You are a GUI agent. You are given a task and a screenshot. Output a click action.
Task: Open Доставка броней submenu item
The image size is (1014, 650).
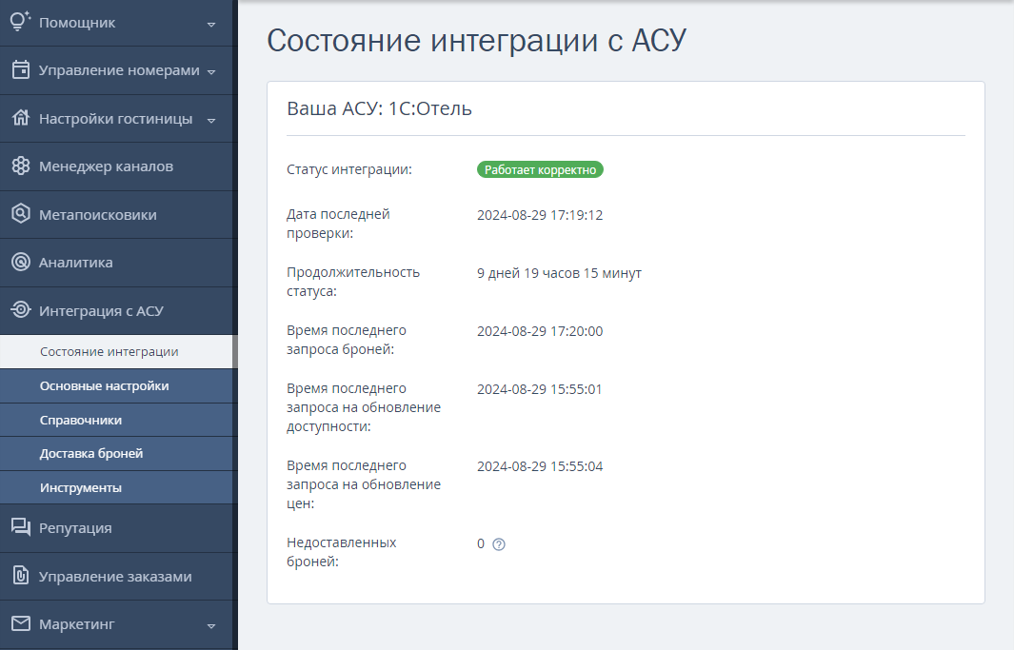[118, 454]
